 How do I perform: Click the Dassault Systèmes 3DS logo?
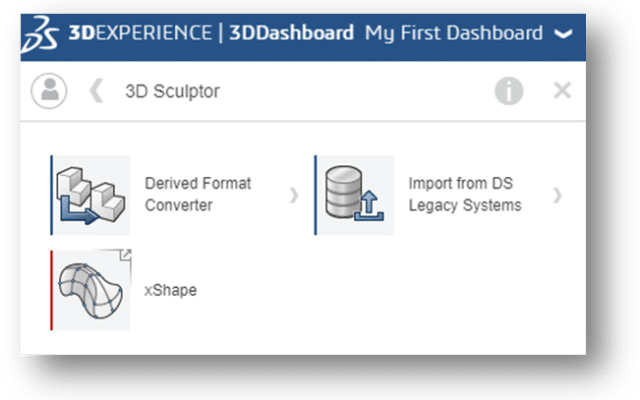[44, 33]
